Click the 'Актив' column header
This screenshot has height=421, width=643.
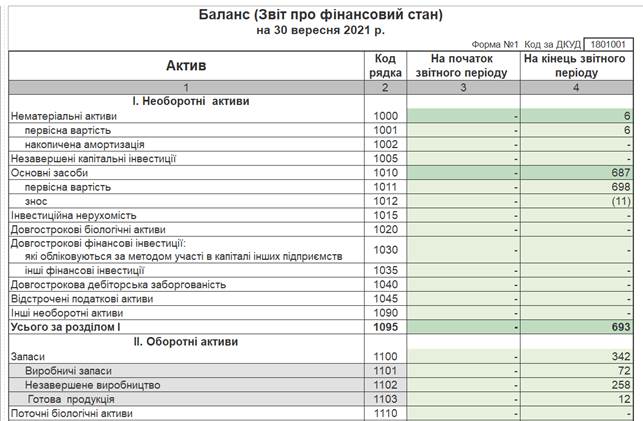(x=185, y=66)
